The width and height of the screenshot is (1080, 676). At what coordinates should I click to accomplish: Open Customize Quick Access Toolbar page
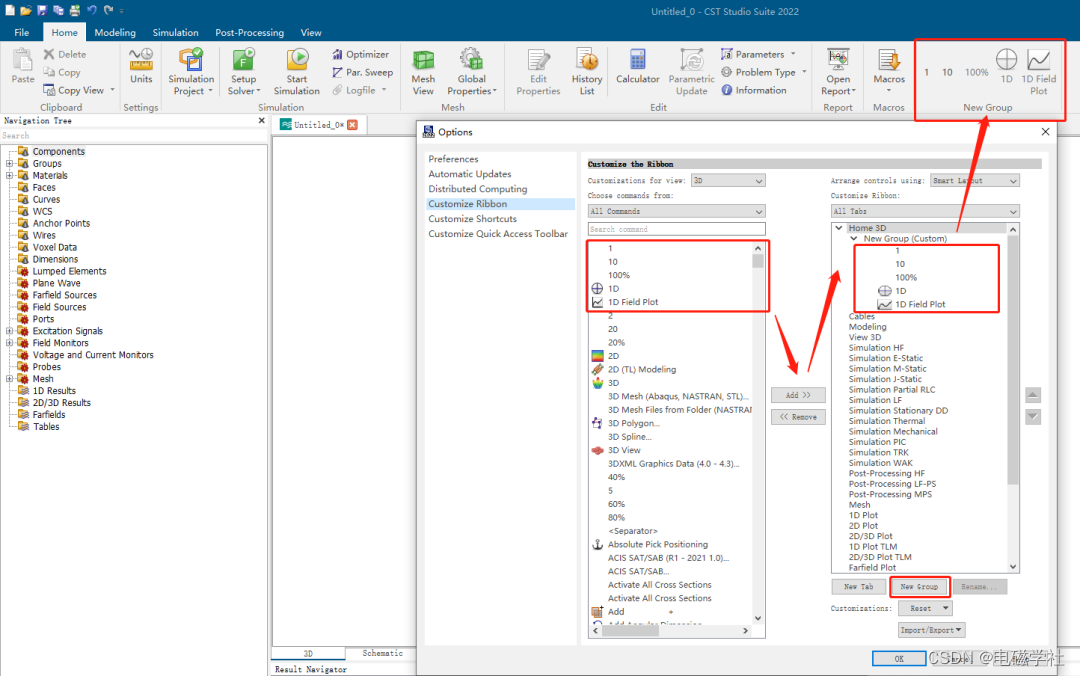[x=498, y=234]
